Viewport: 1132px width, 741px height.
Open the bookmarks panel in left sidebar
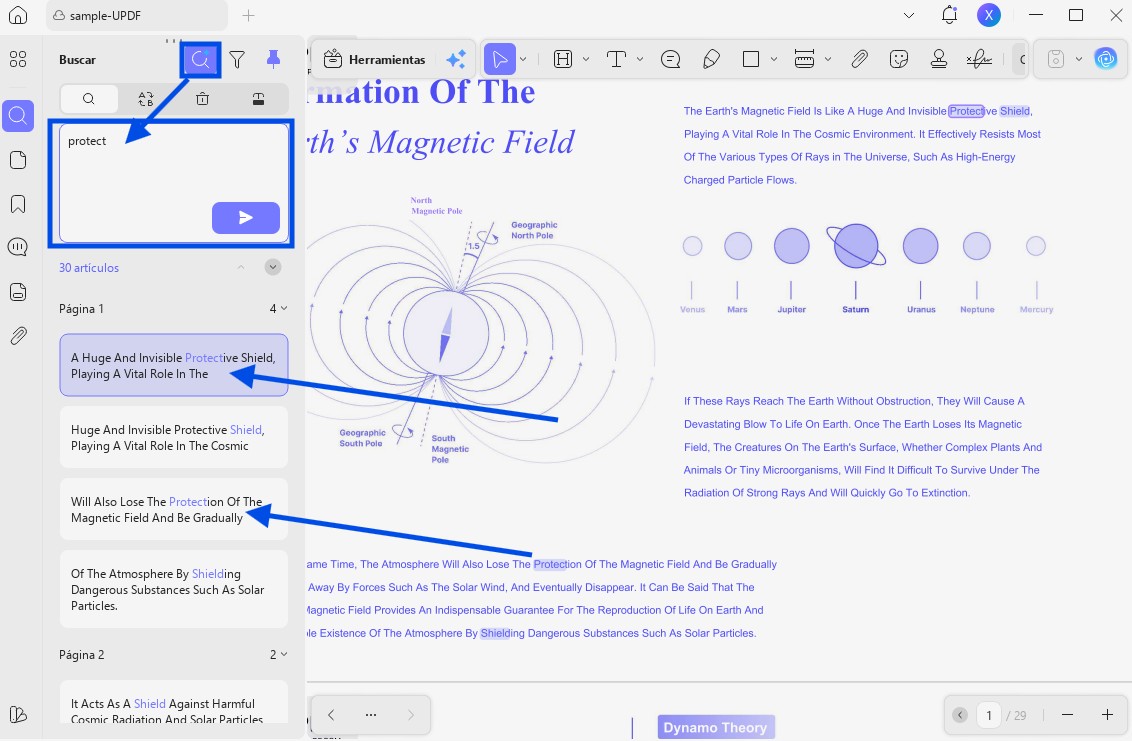tap(18, 204)
